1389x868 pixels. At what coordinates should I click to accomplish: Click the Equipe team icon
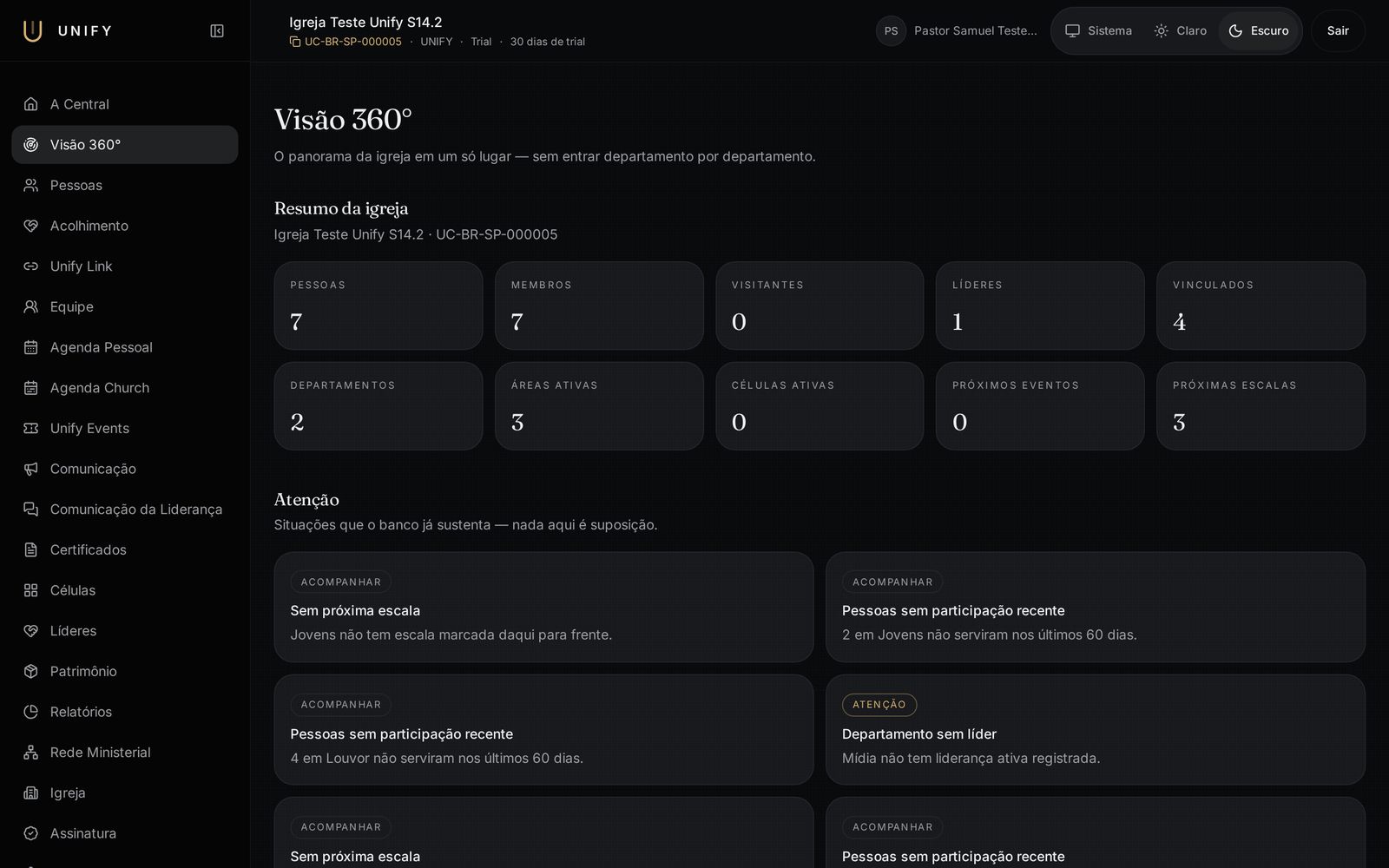31,306
